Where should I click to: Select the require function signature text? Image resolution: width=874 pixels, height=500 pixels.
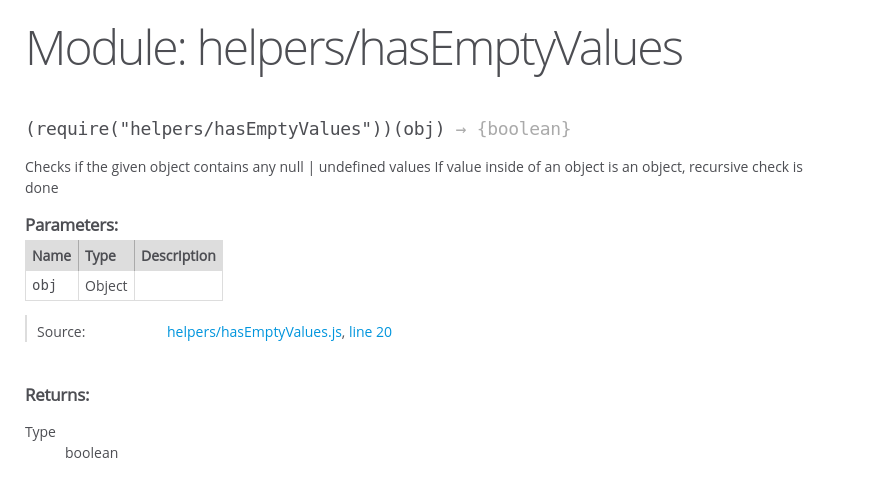click(x=298, y=129)
